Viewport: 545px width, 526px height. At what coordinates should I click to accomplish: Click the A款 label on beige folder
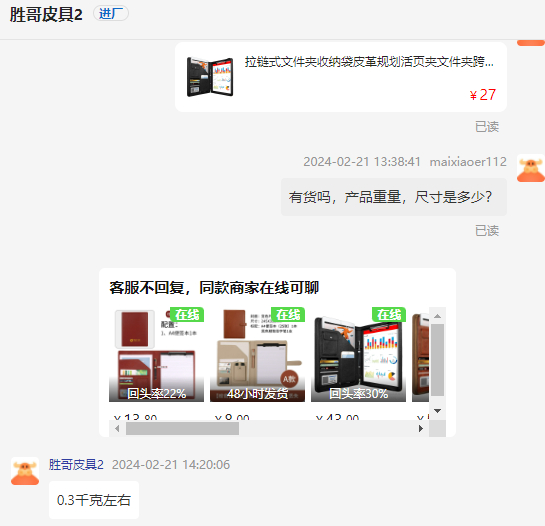tap(289, 379)
